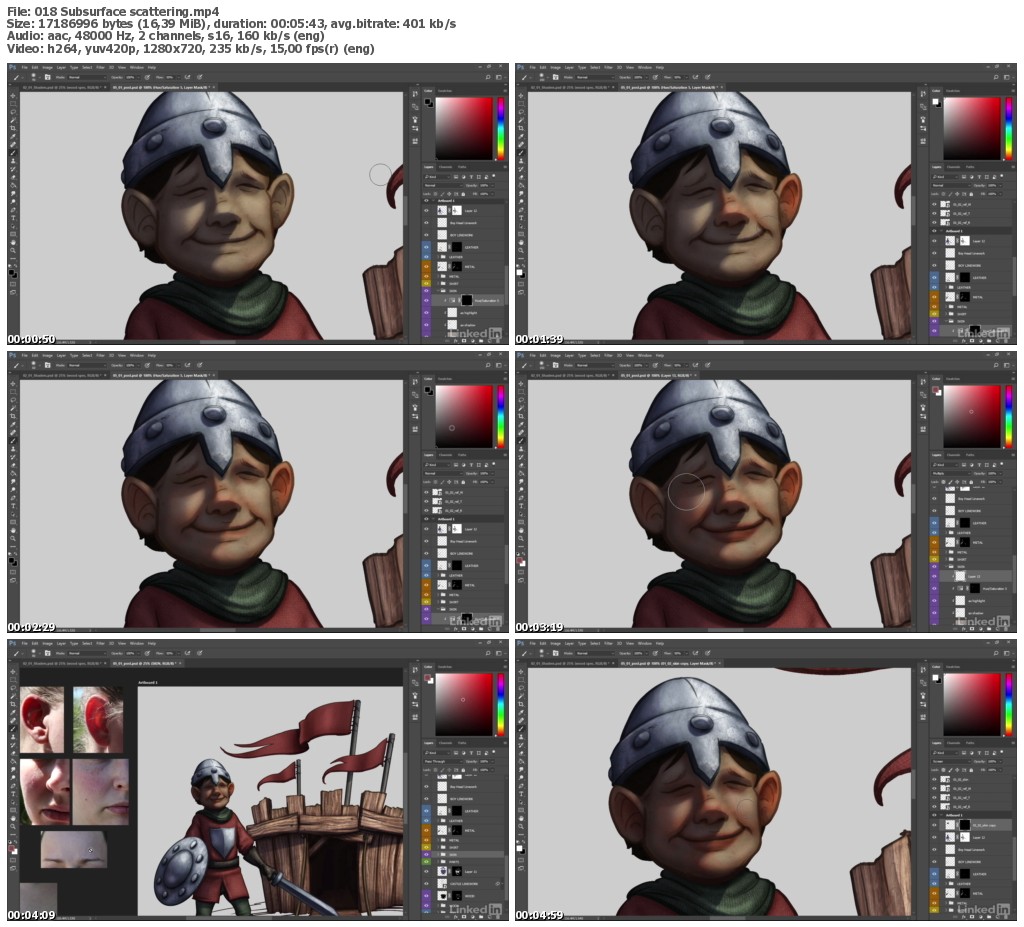Open the Multiply blend mode dropdown in the 00:03:19 frame
Image resolution: width=1024 pixels, height=927 pixels.
pos(951,474)
